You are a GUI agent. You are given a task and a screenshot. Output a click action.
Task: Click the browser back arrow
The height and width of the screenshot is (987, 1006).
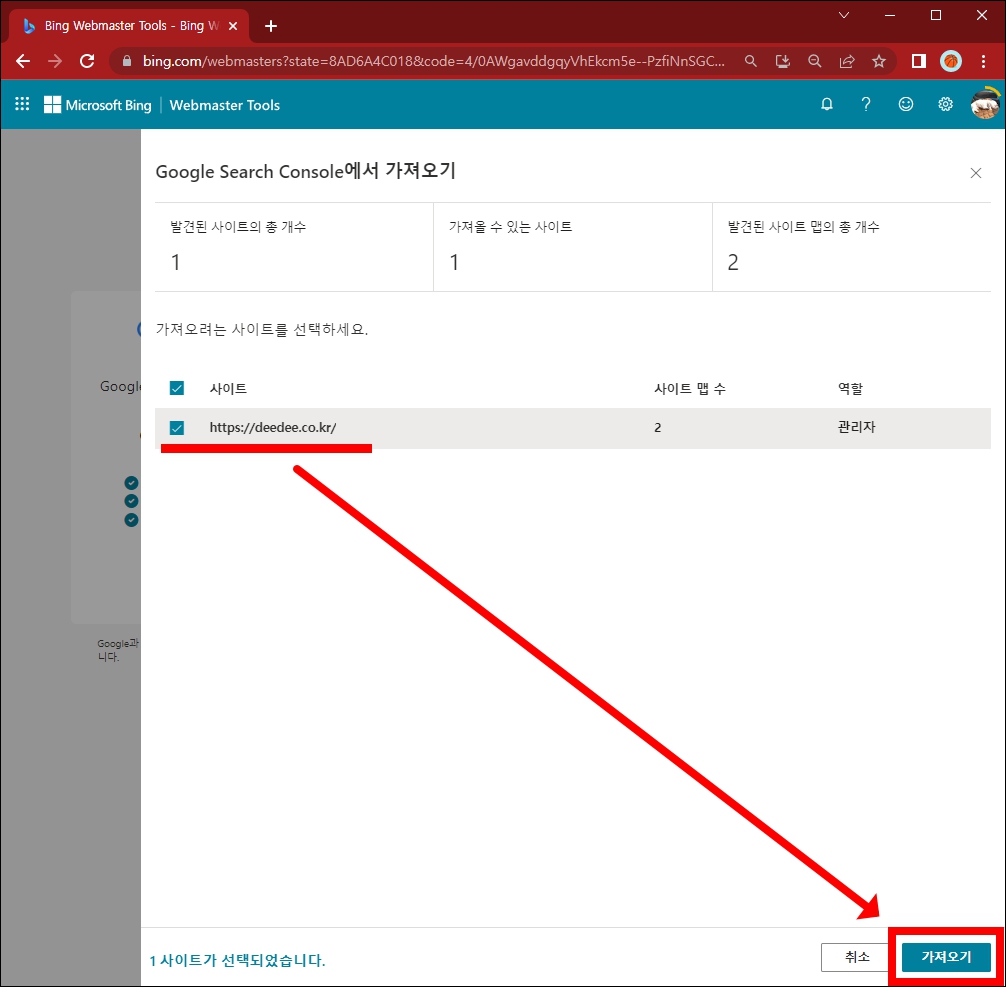pyautogui.click(x=23, y=61)
